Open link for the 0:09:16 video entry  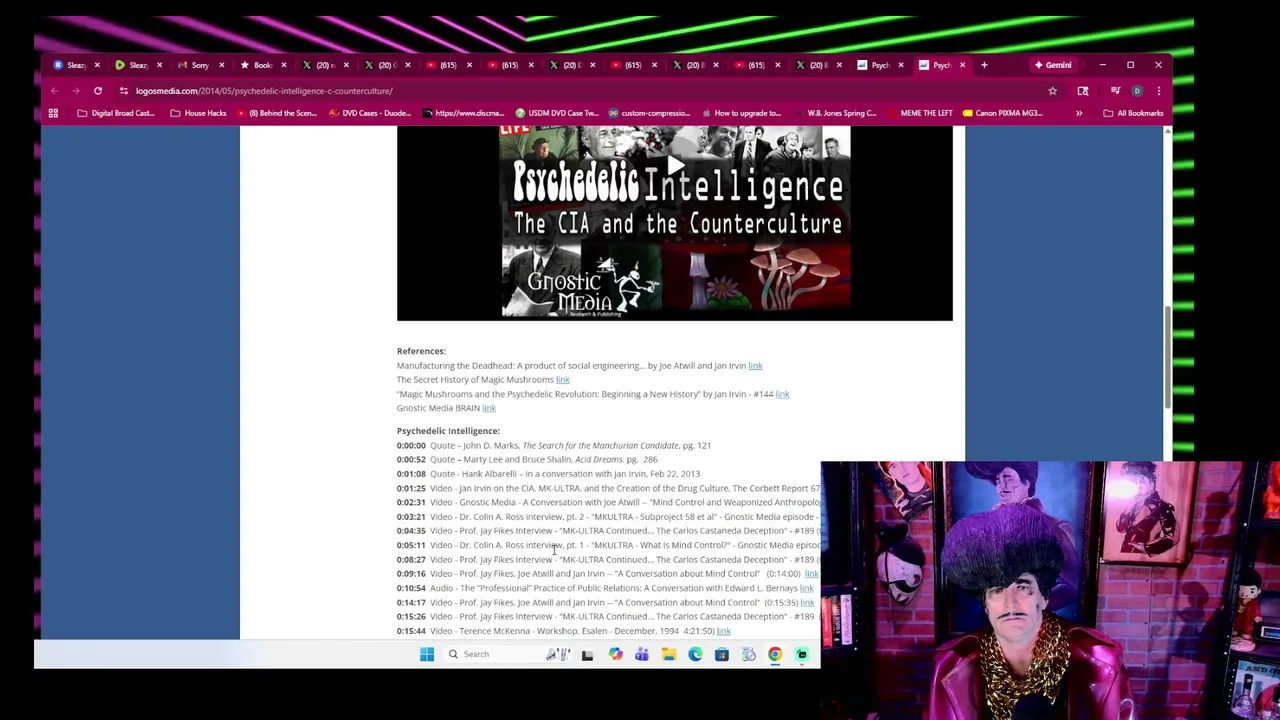pos(811,574)
